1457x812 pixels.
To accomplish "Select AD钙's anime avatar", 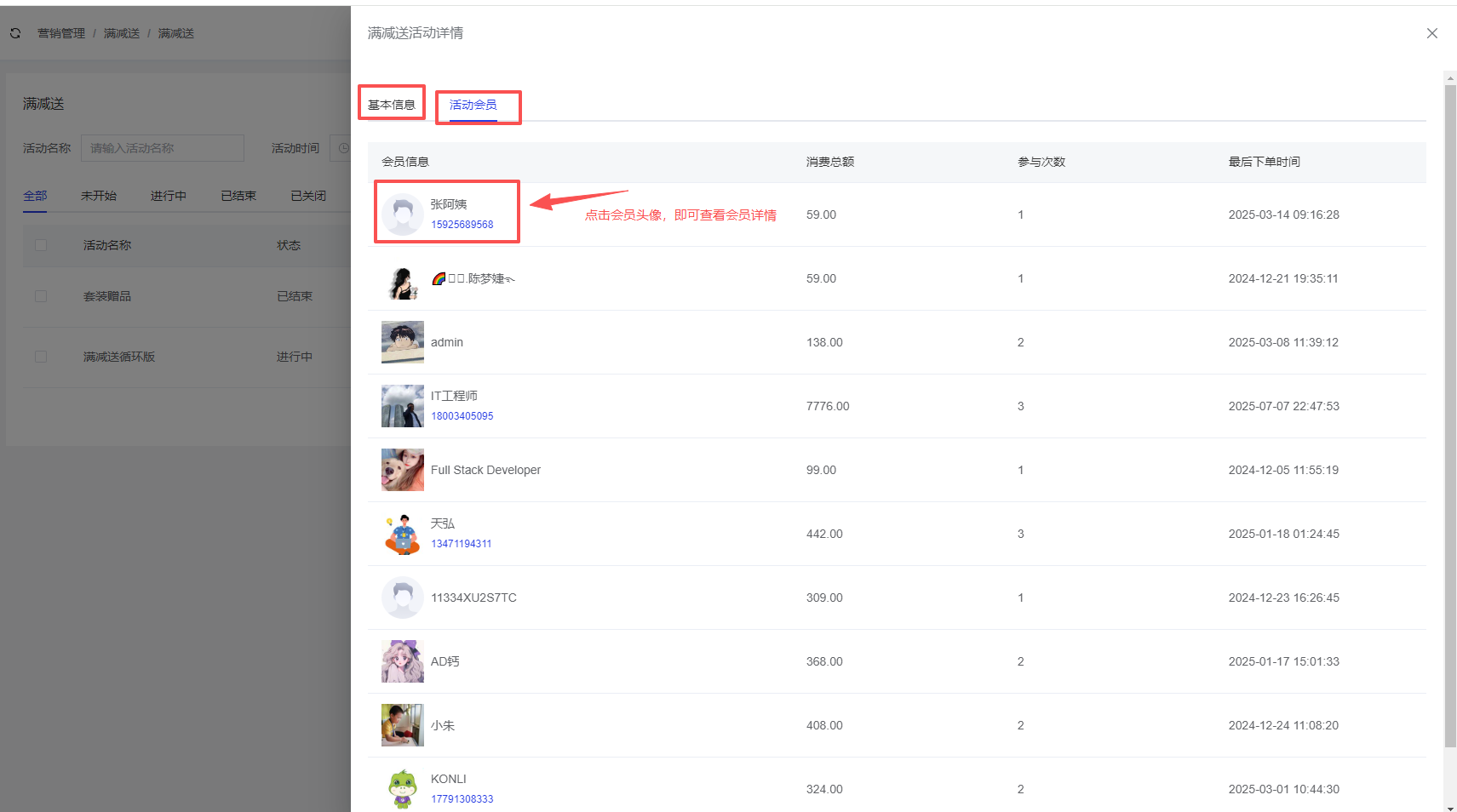I will point(402,661).
